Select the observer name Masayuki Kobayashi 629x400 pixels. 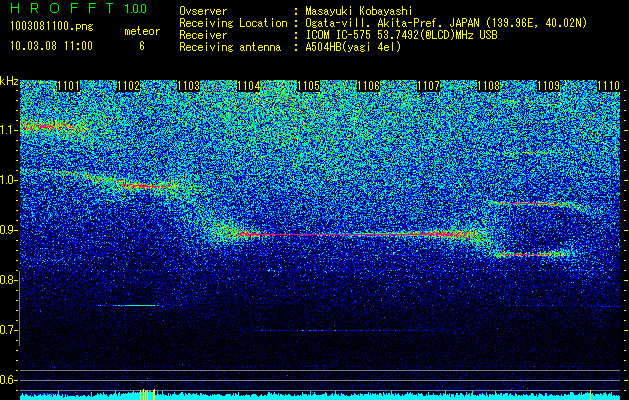pos(359,11)
